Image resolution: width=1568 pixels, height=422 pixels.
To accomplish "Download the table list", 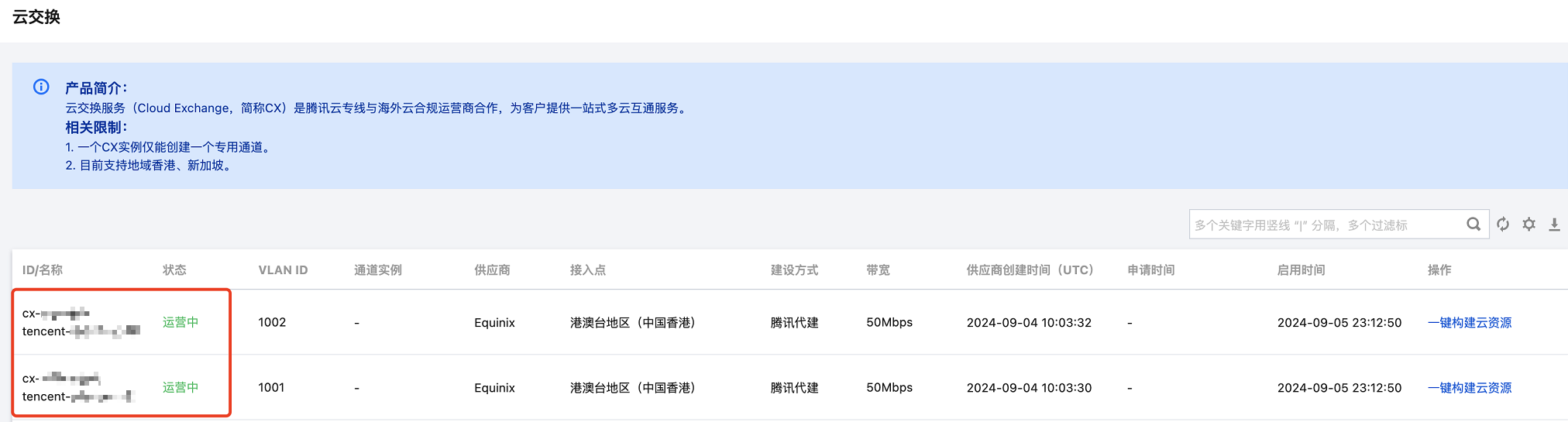I will coord(1554,225).
